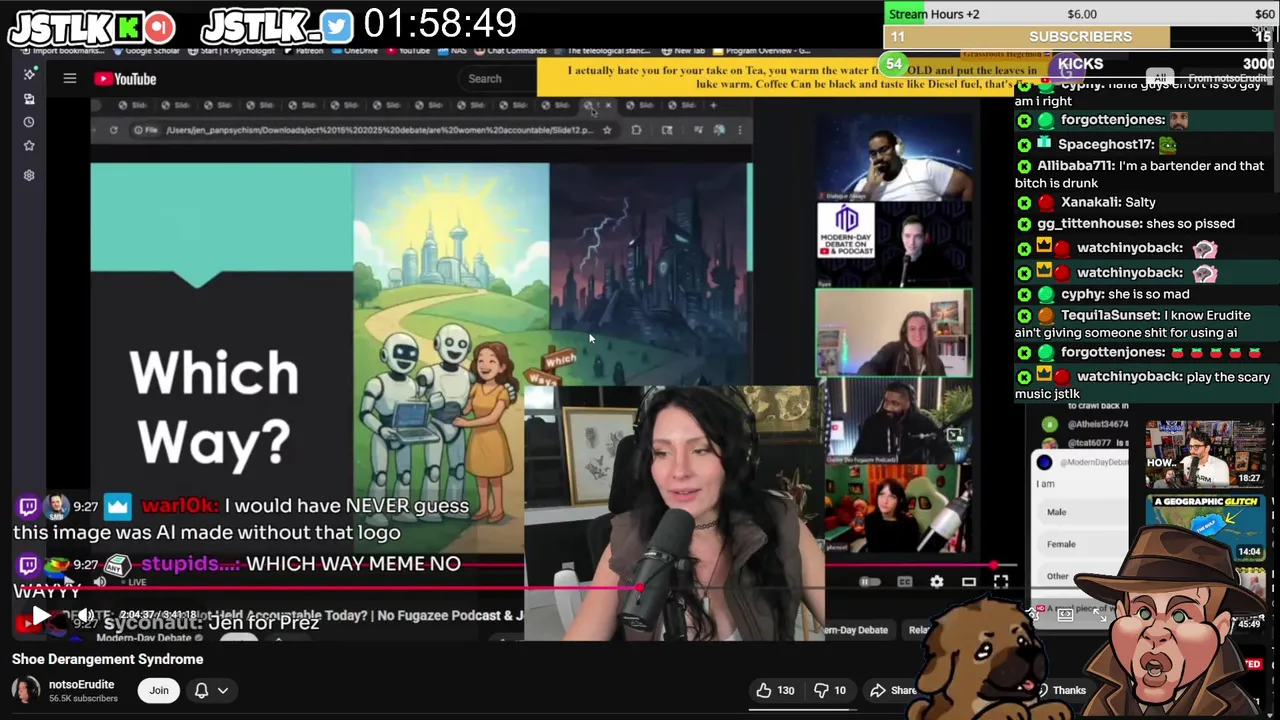
Task: Click the second left sidebar icon below sparkle
Action: tap(29, 98)
